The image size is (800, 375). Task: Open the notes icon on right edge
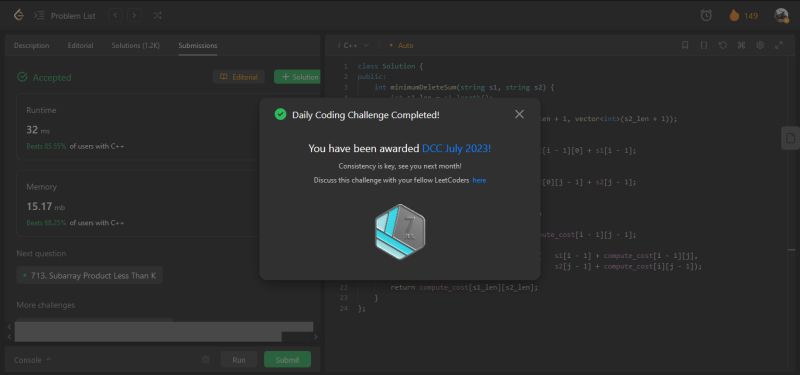(790, 138)
